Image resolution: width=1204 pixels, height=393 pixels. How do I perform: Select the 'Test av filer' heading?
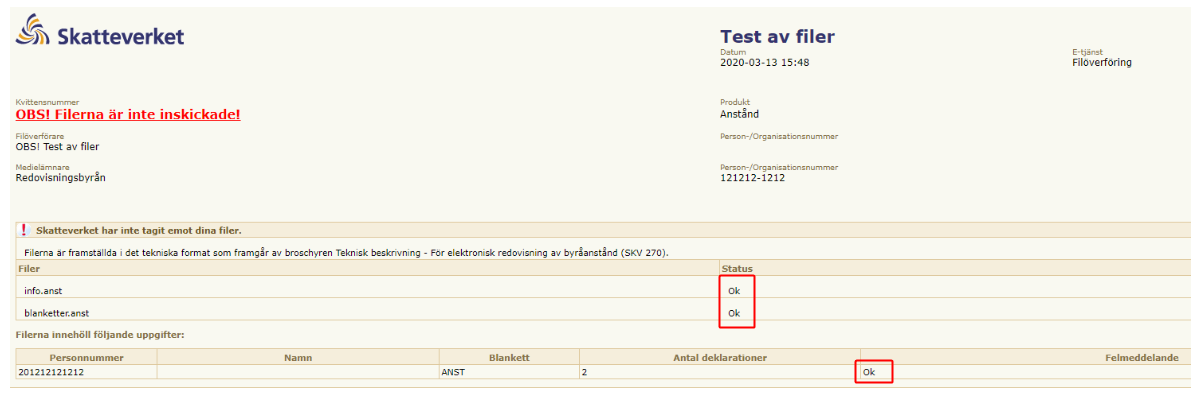(x=777, y=37)
